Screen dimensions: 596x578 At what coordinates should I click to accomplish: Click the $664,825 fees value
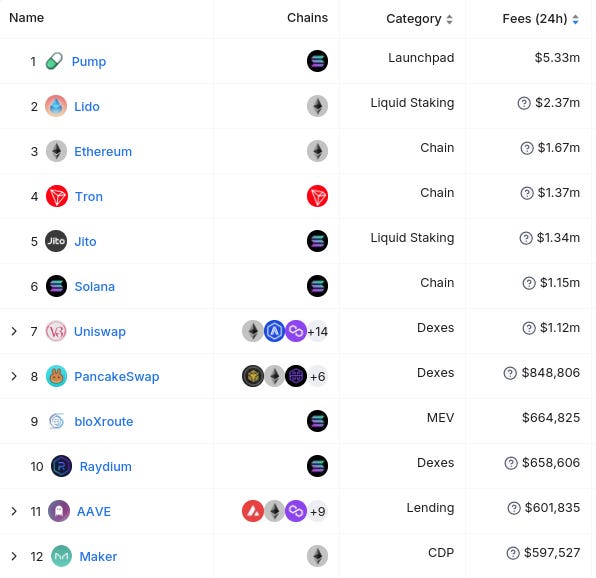551,418
